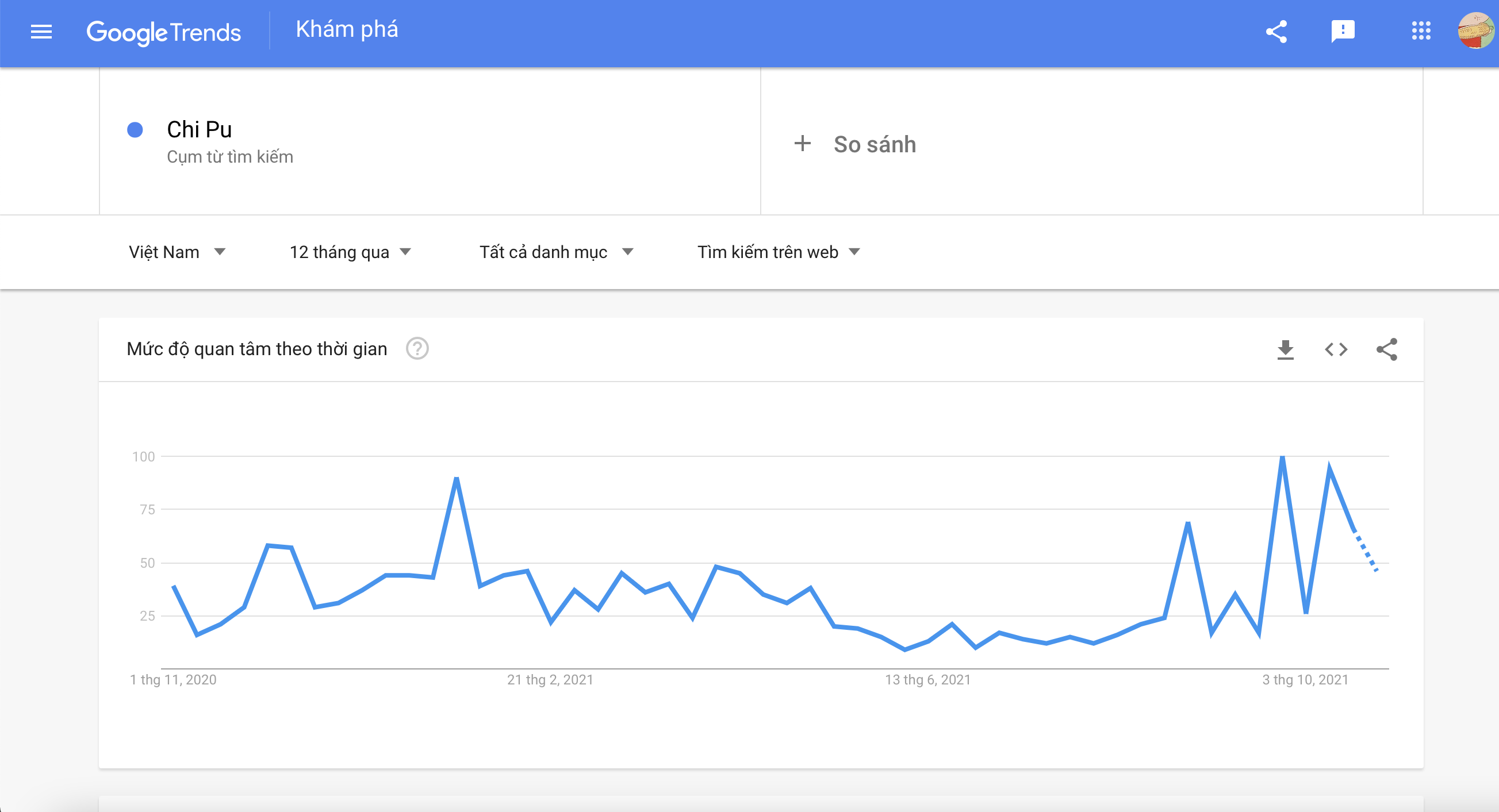
Task: Open the account profile avatar
Action: (x=1476, y=31)
